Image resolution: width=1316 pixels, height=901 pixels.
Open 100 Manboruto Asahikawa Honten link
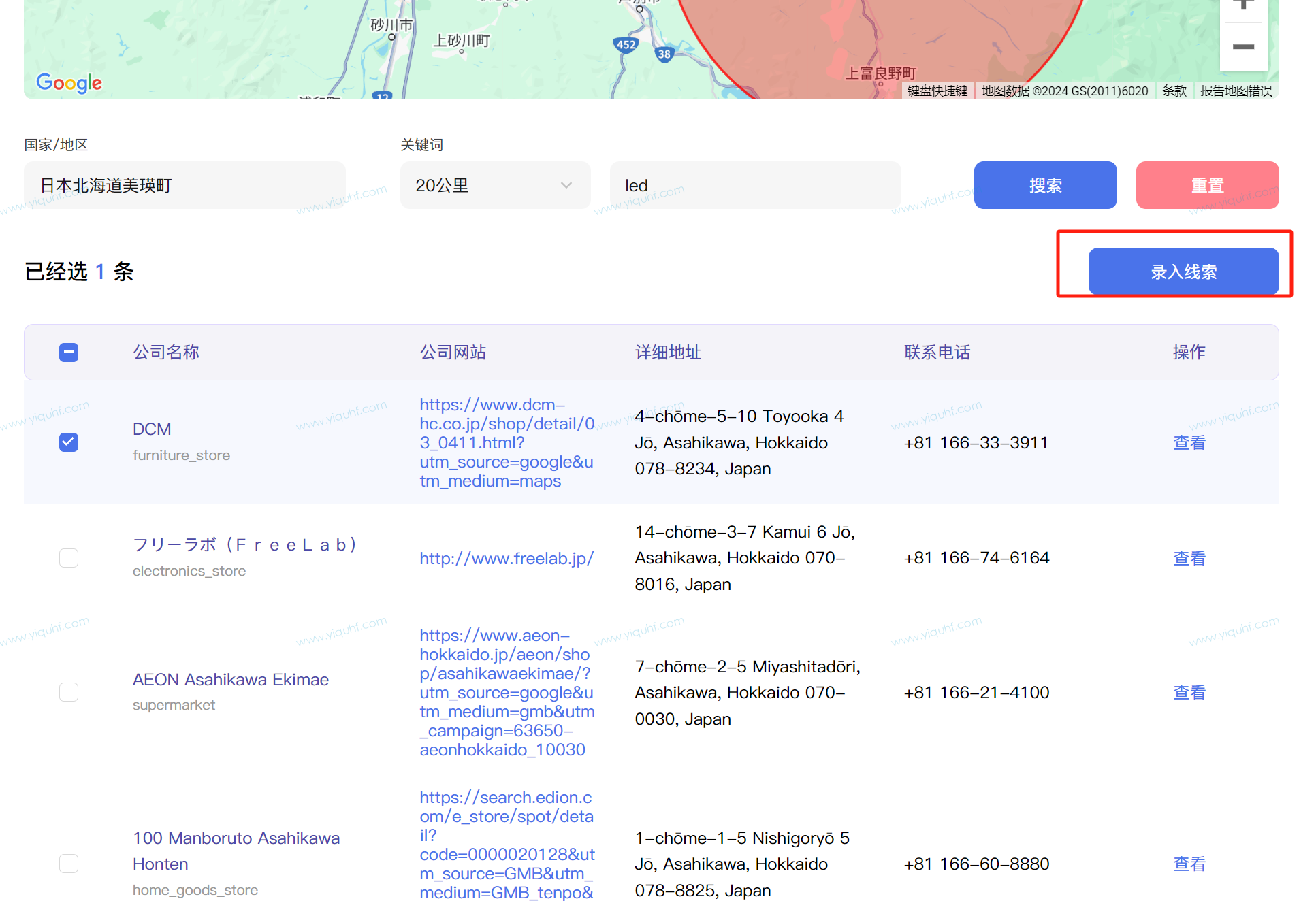(236, 851)
